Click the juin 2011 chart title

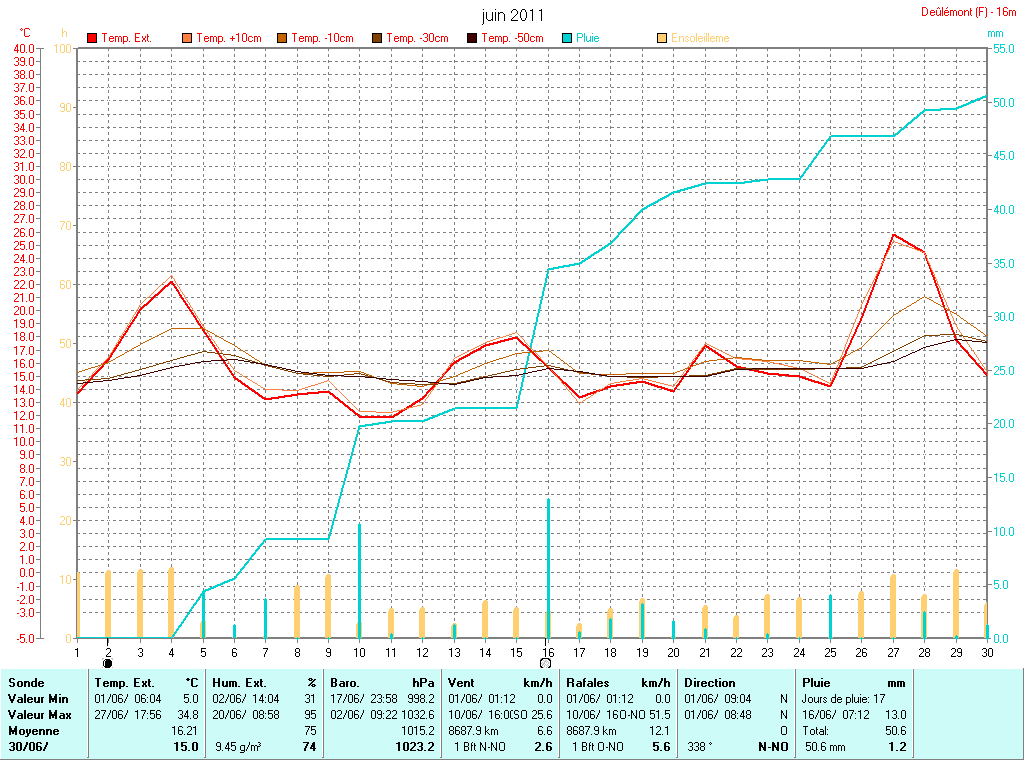pos(512,15)
